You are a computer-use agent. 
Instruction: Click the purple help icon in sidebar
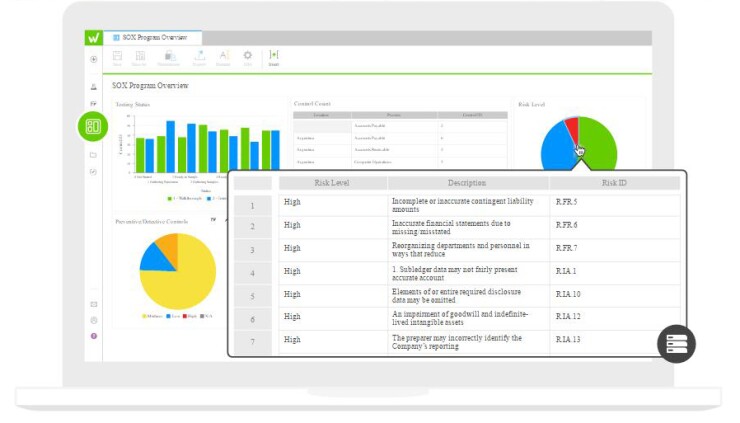[x=94, y=336]
